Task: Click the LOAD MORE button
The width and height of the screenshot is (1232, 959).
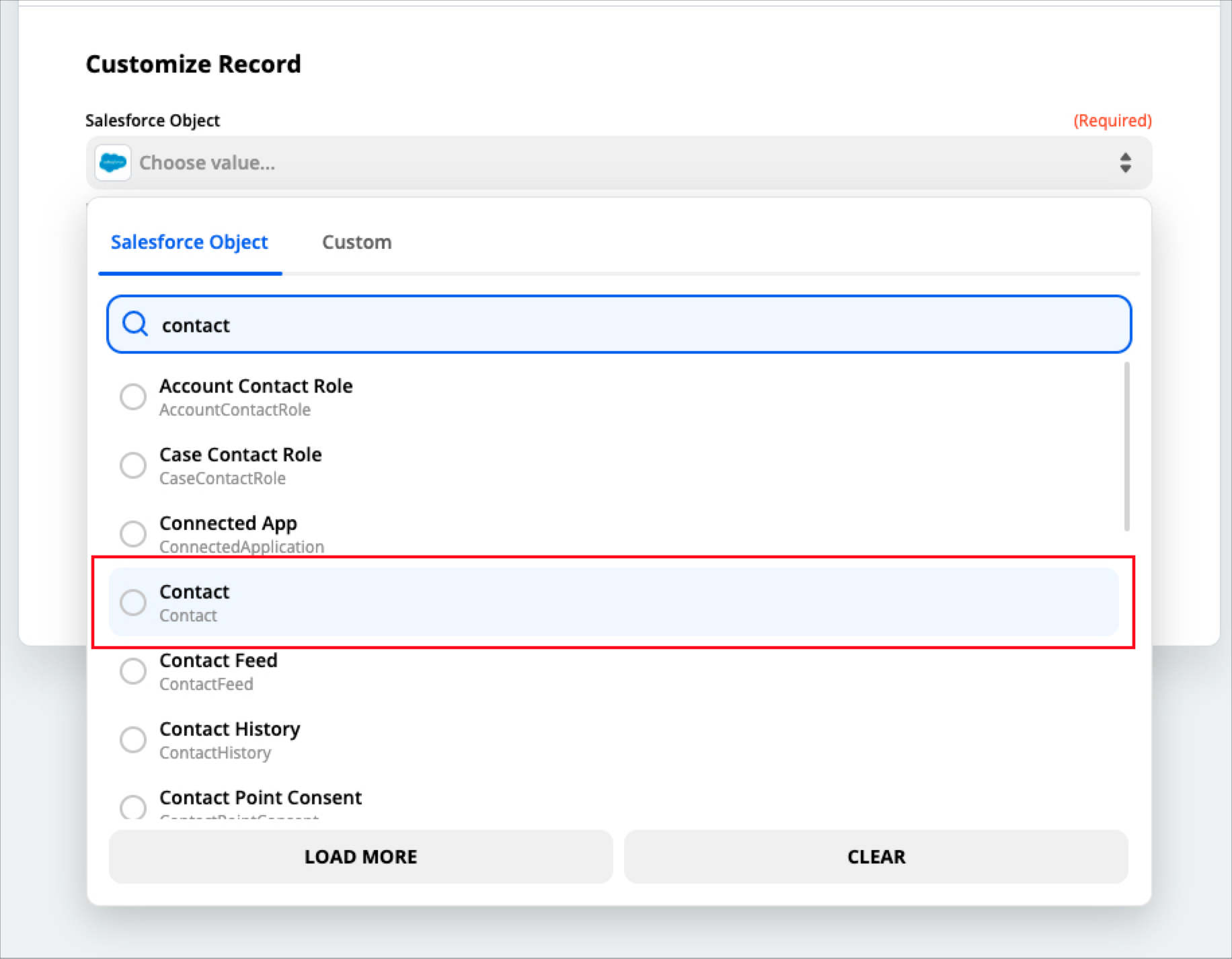Action: point(361,857)
